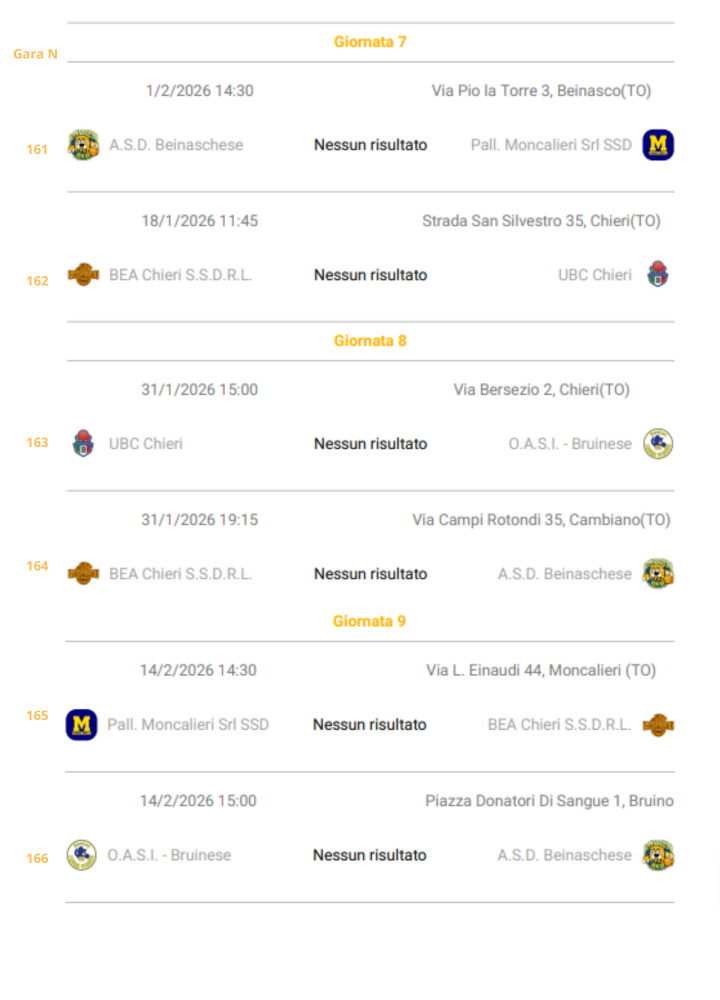Select game number 162
The width and height of the screenshot is (720, 1000).
[37, 281]
